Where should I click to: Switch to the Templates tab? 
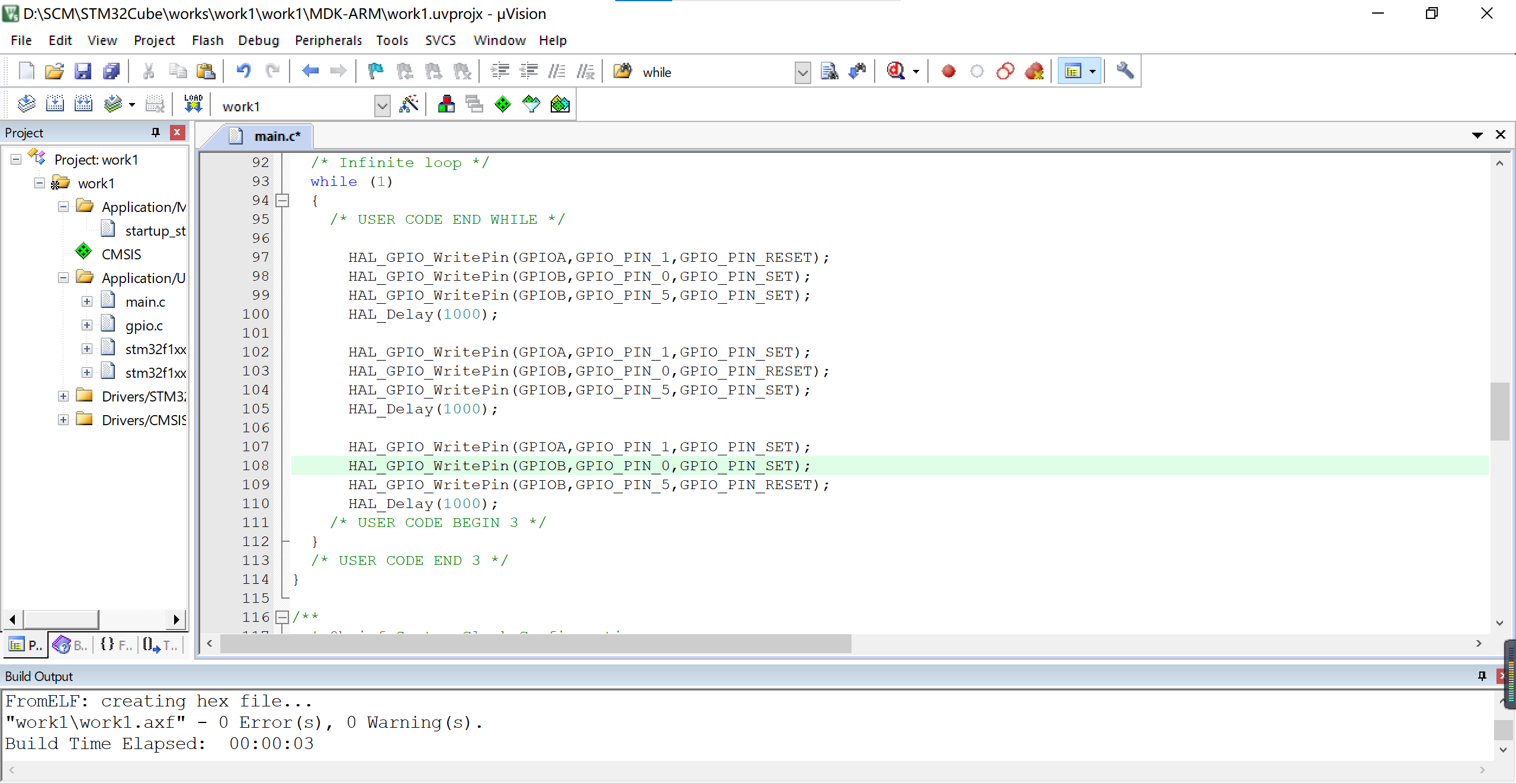[160, 645]
